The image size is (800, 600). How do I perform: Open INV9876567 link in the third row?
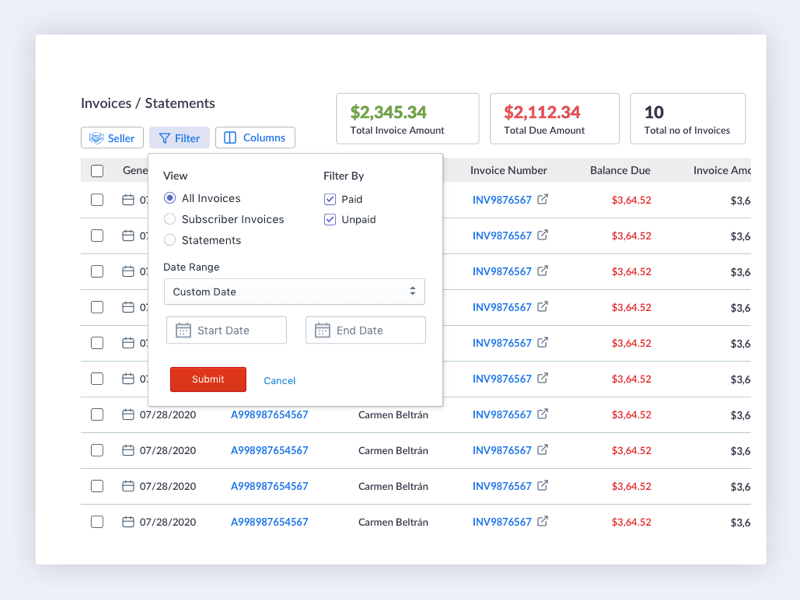pyautogui.click(x=502, y=271)
